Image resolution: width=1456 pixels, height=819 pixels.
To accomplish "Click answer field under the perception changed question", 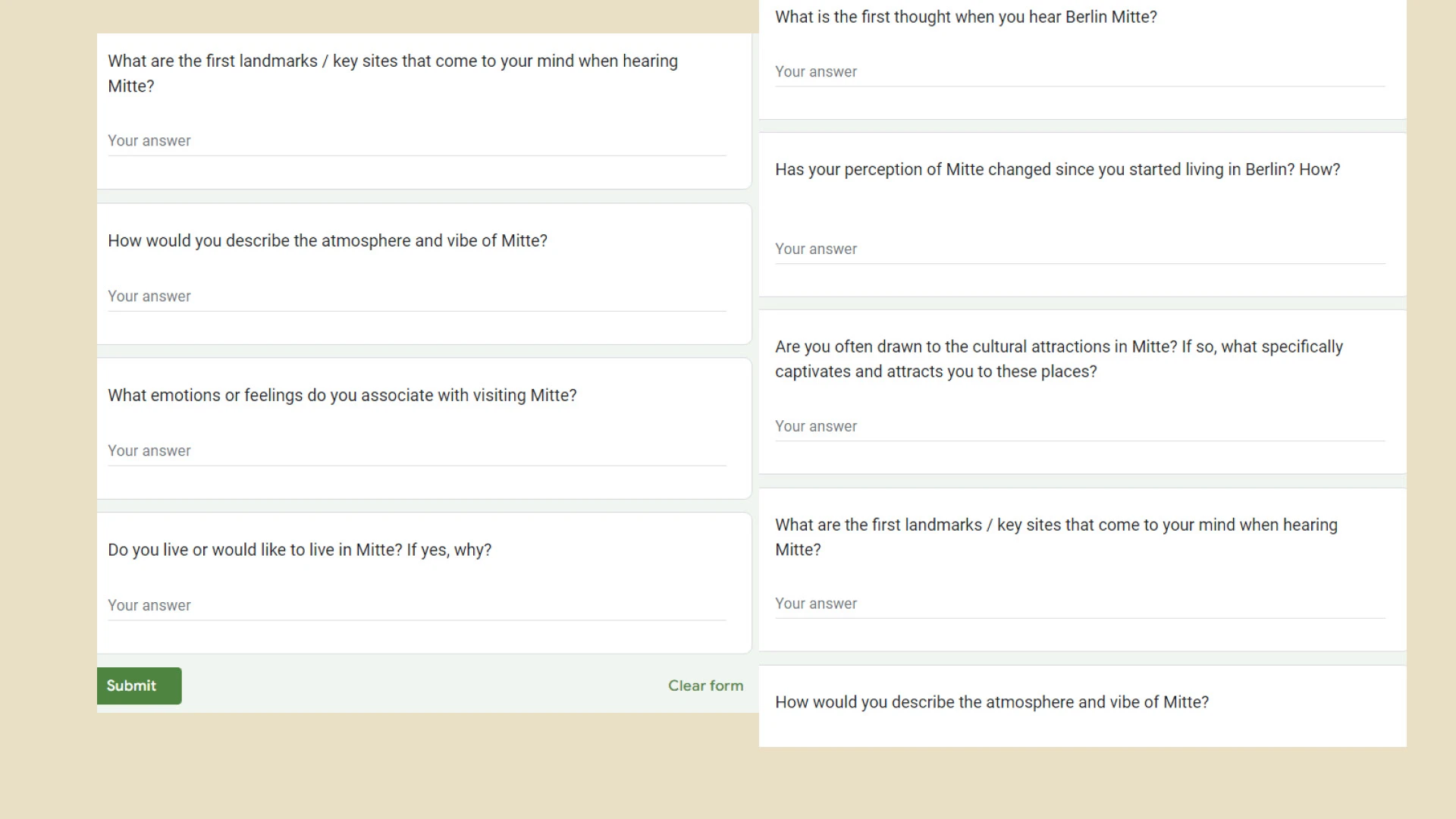I will point(1079,249).
